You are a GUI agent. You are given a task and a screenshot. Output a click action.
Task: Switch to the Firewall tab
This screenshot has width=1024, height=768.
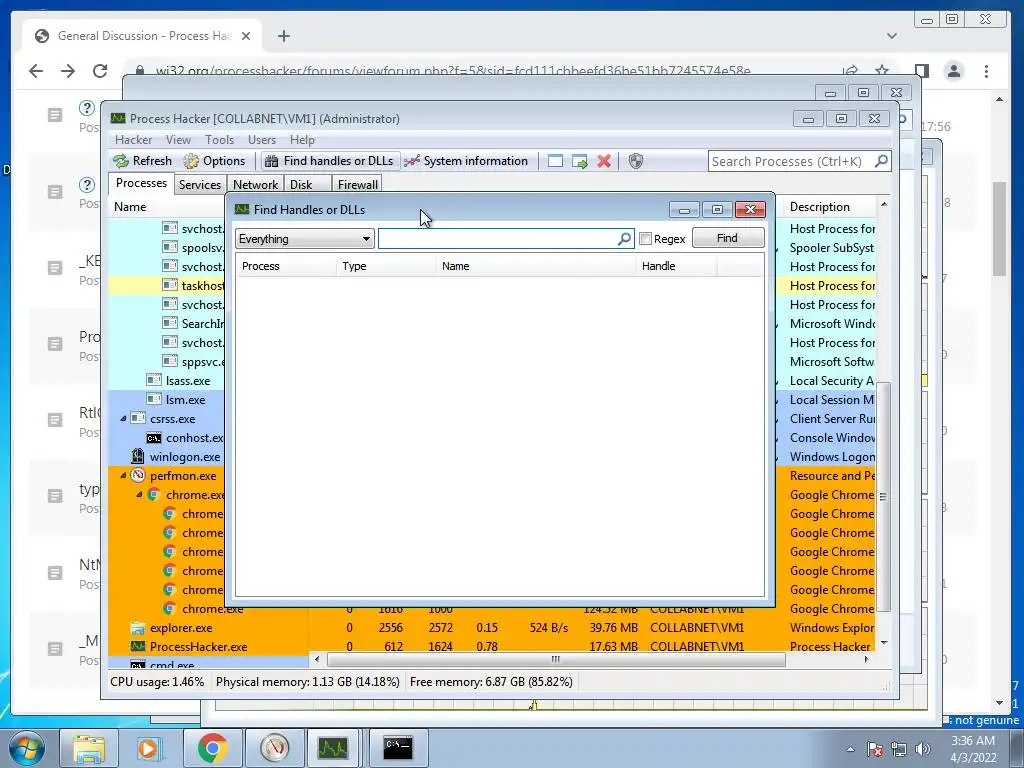(x=357, y=185)
